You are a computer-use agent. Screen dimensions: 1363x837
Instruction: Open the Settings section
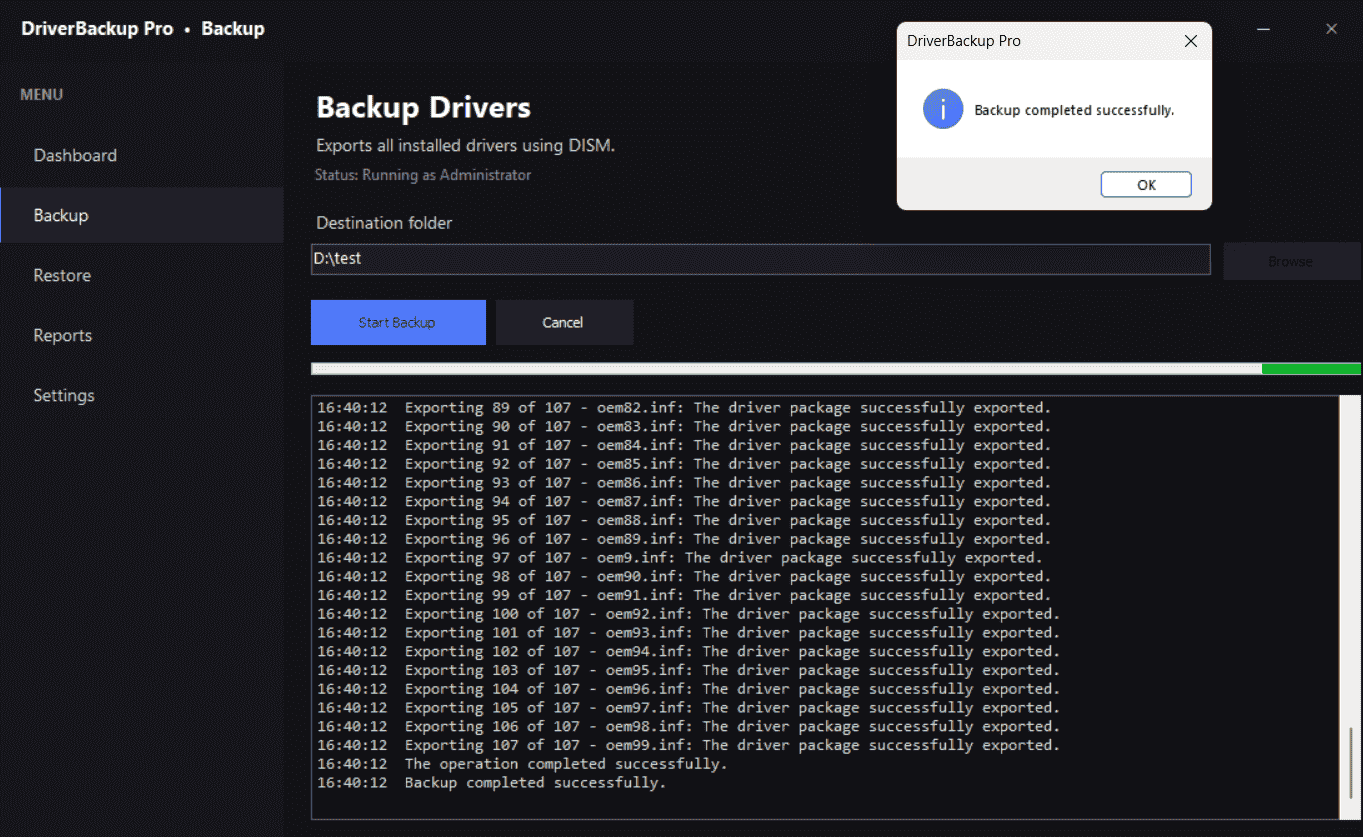click(63, 395)
